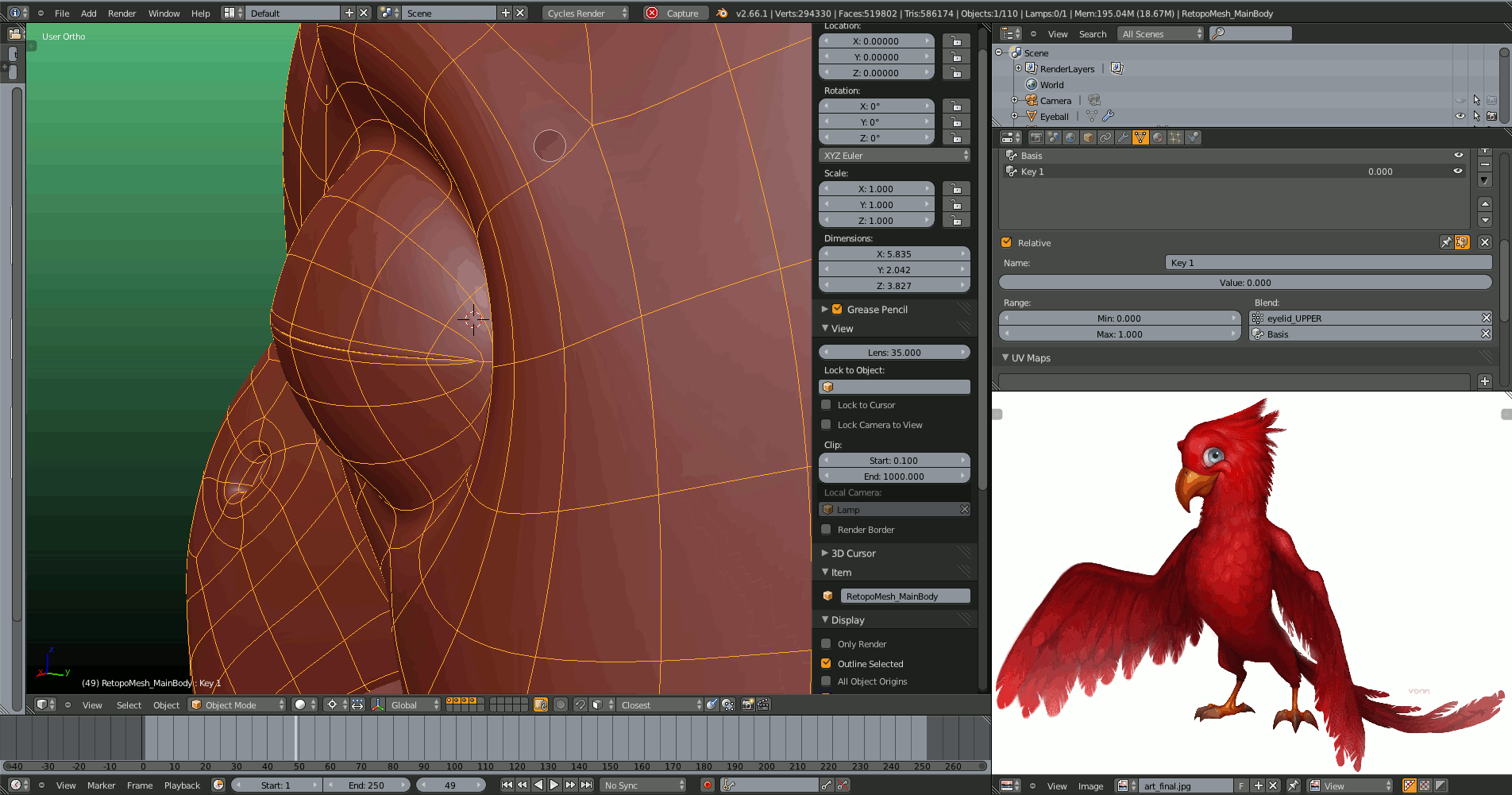Disable Outline Selected checkbox
The width and height of the screenshot is (1512, 795).
tap(826, 663)
